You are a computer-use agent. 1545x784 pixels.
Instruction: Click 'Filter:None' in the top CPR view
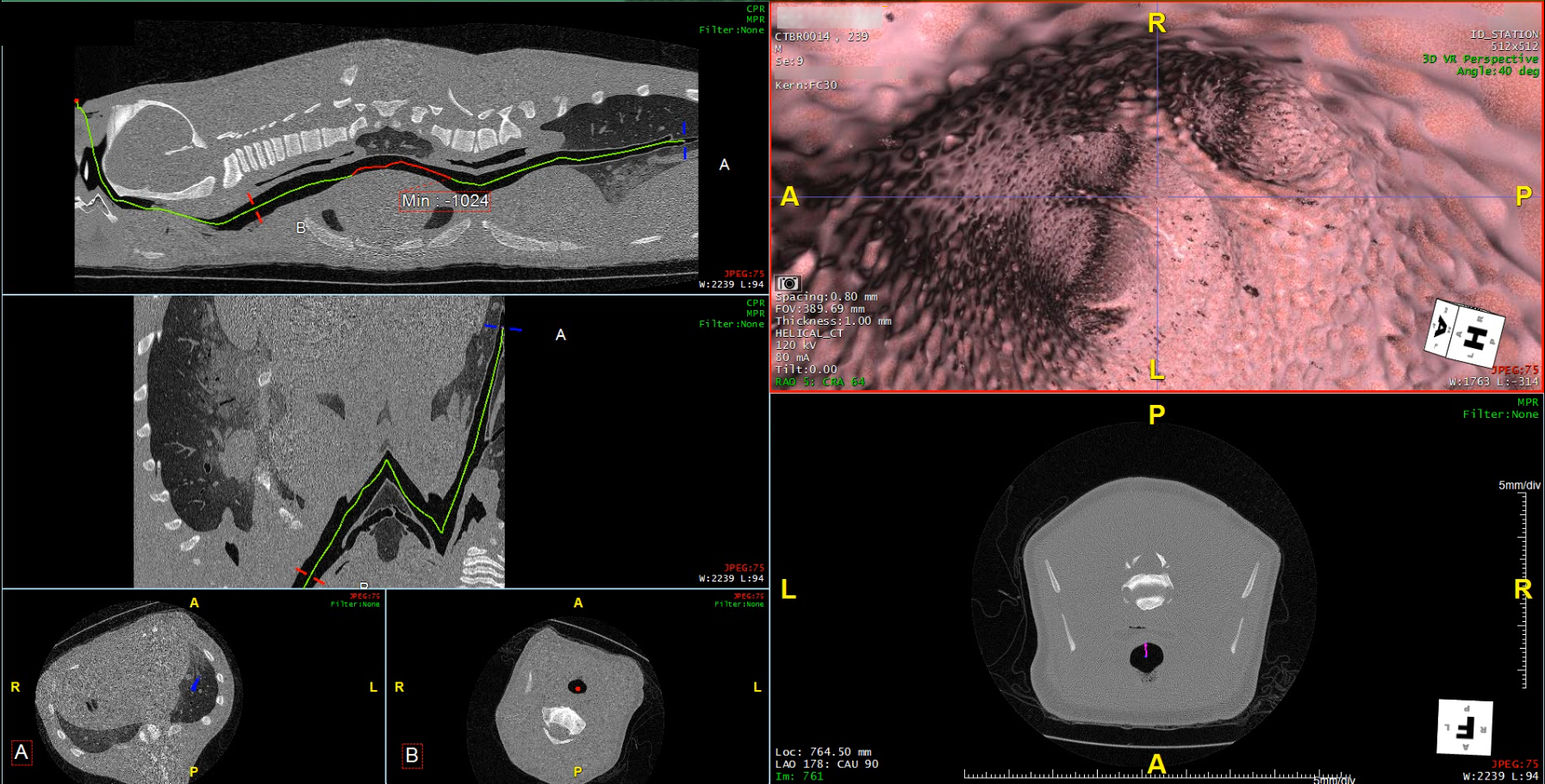(731, 30)
